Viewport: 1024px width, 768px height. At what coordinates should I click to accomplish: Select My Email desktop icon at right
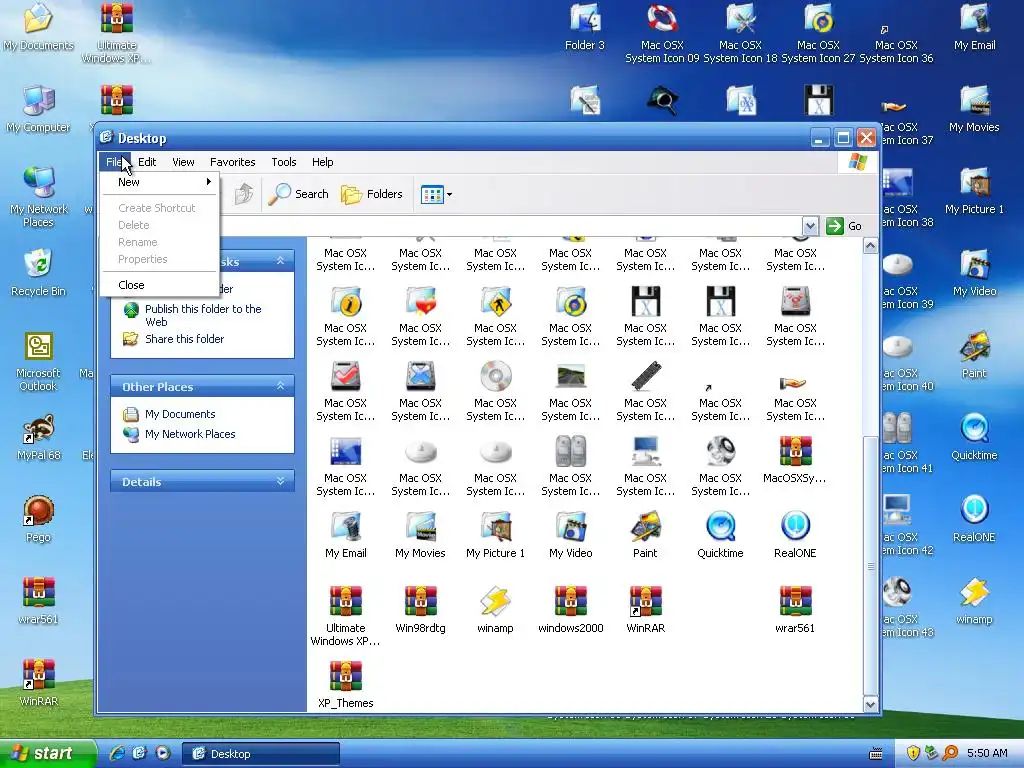(974, 27)
